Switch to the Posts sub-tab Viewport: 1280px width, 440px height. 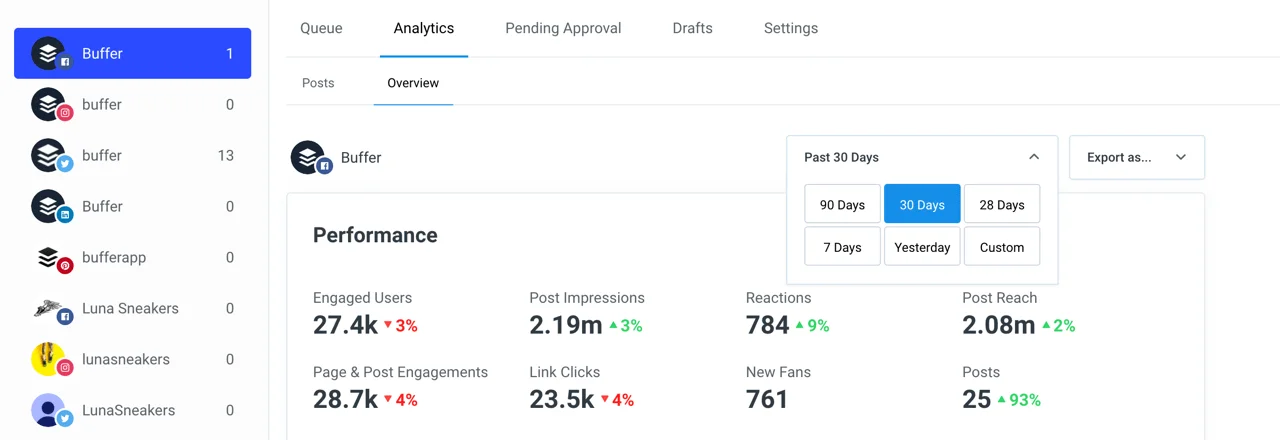tap(318, 83)
